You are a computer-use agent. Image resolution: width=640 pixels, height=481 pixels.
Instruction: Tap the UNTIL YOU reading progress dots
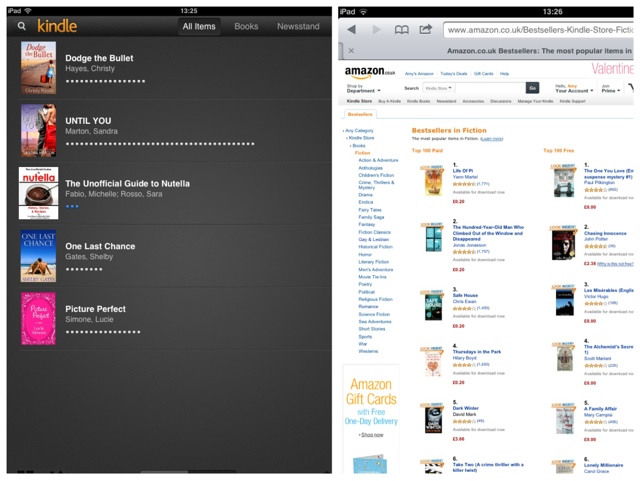coord(160,144)
